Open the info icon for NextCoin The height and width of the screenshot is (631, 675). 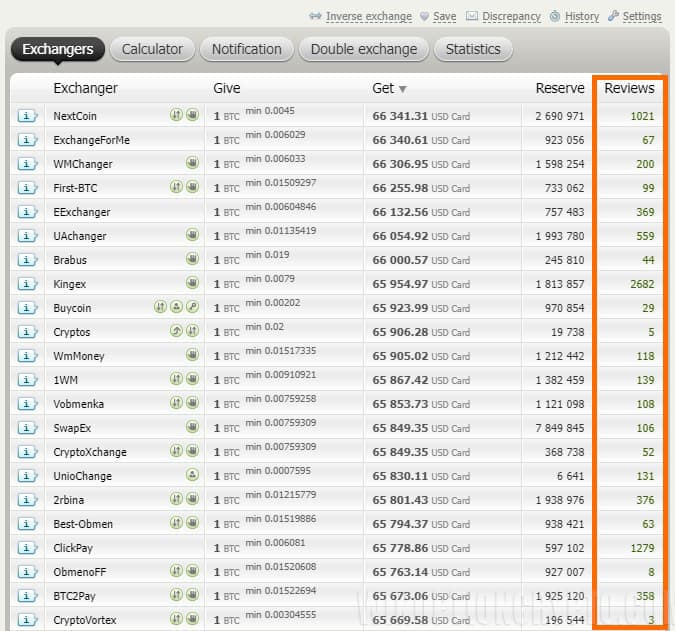click(26, 116)
